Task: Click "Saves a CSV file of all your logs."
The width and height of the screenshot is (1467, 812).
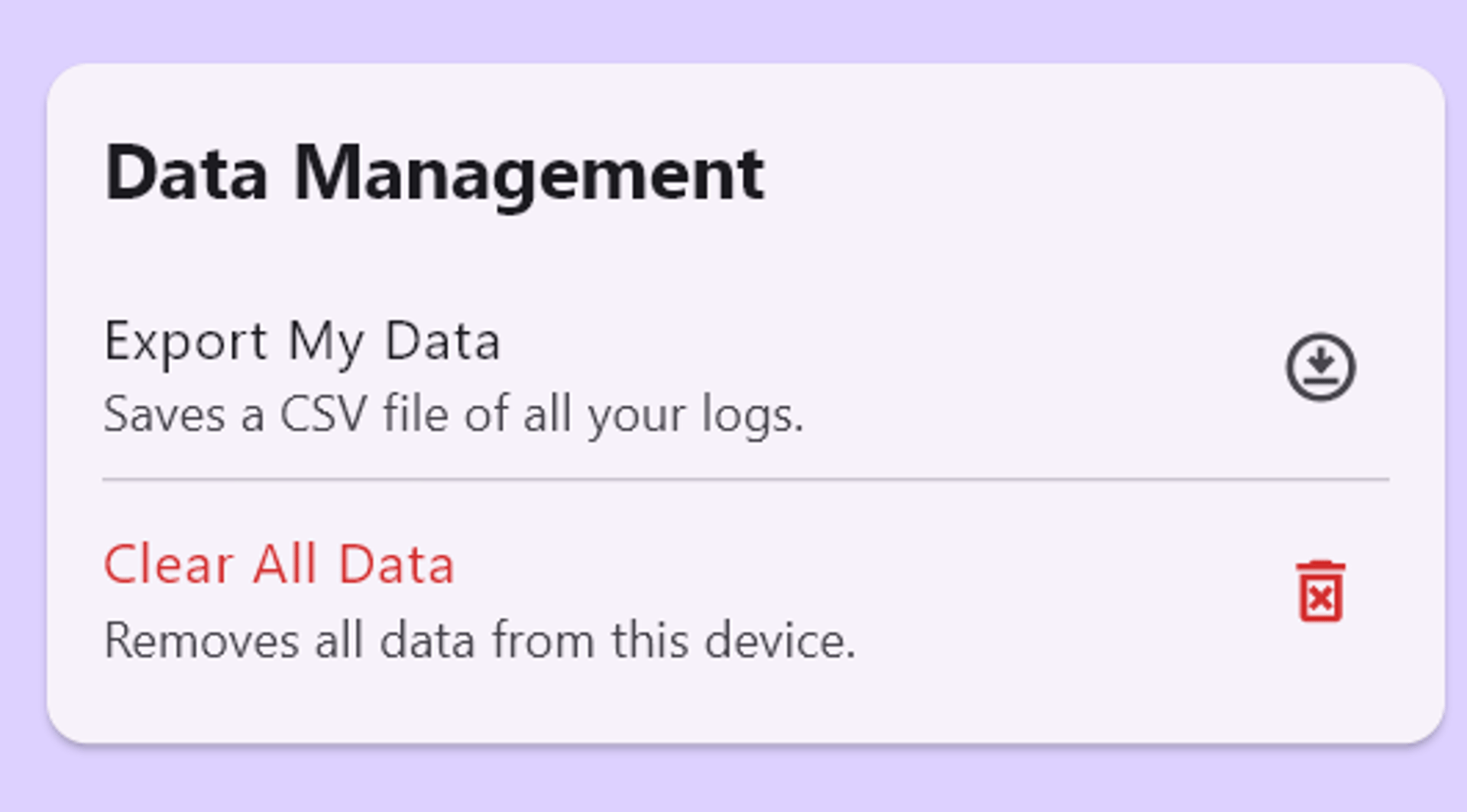Action: [453, 415]
